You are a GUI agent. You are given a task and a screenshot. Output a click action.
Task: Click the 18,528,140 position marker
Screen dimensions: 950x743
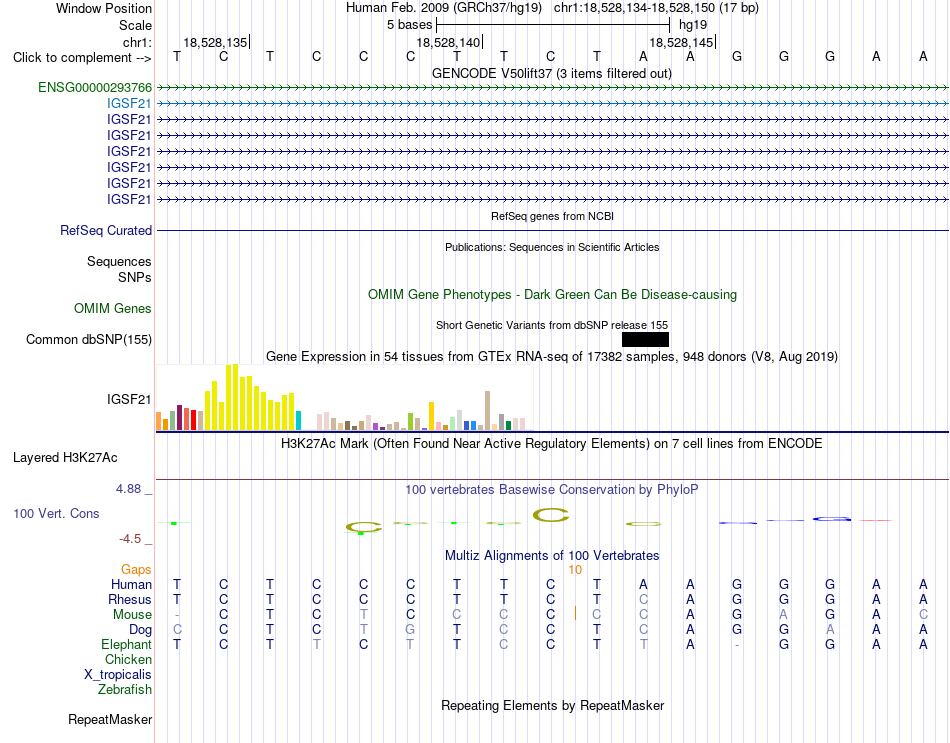448,42
